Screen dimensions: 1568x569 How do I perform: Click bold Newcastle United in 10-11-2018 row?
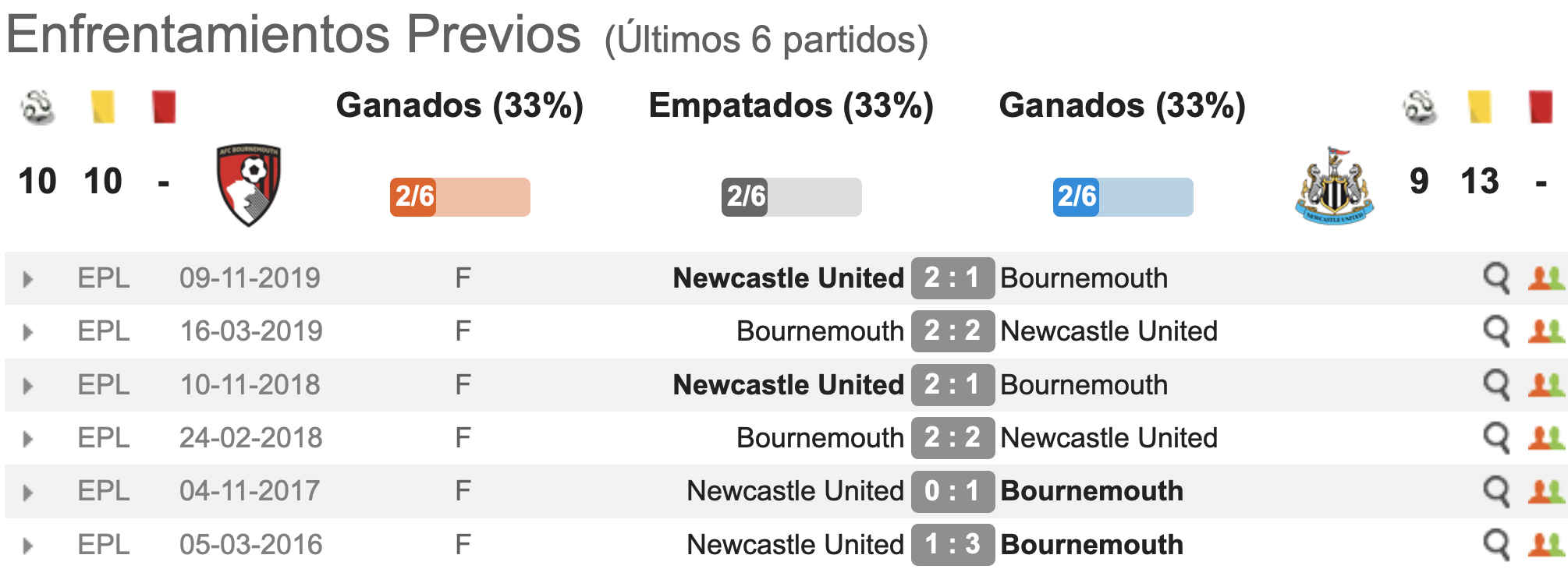[788, 385]
